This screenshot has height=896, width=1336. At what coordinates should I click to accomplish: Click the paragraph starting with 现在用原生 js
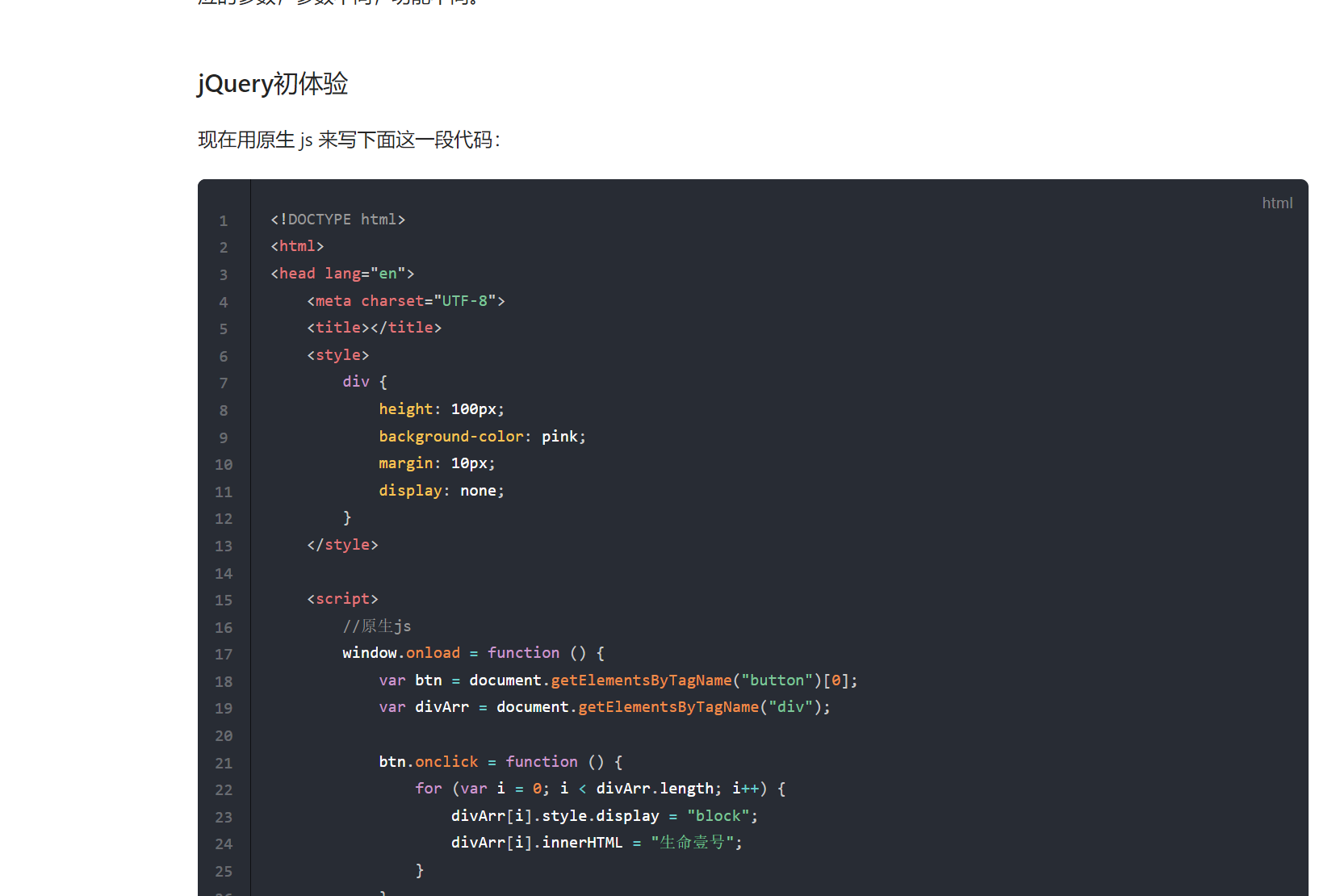coord(349,139)
